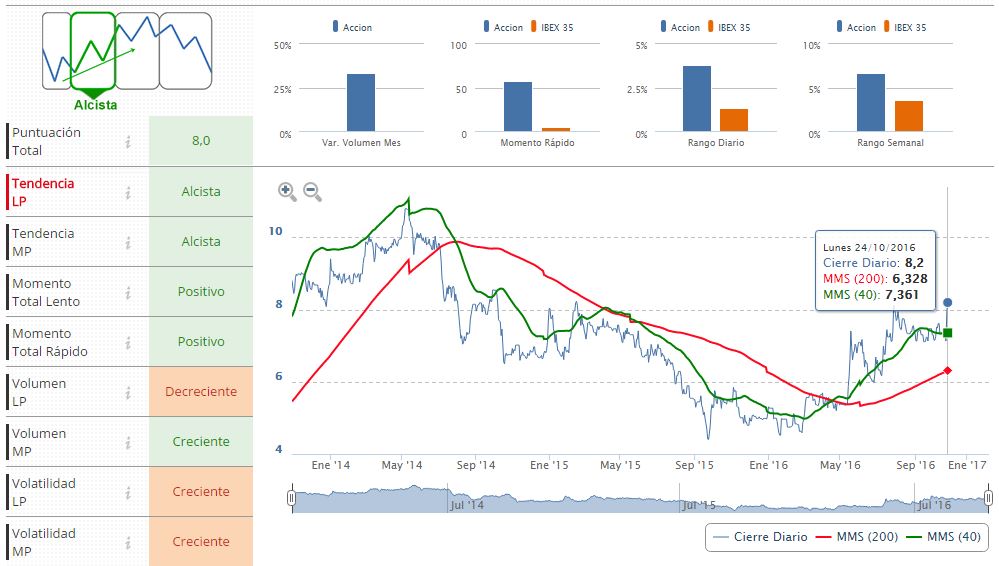Click info icon beside Tendencia LP
This screenshot has height=566, width=999.
tap(128, 192)
